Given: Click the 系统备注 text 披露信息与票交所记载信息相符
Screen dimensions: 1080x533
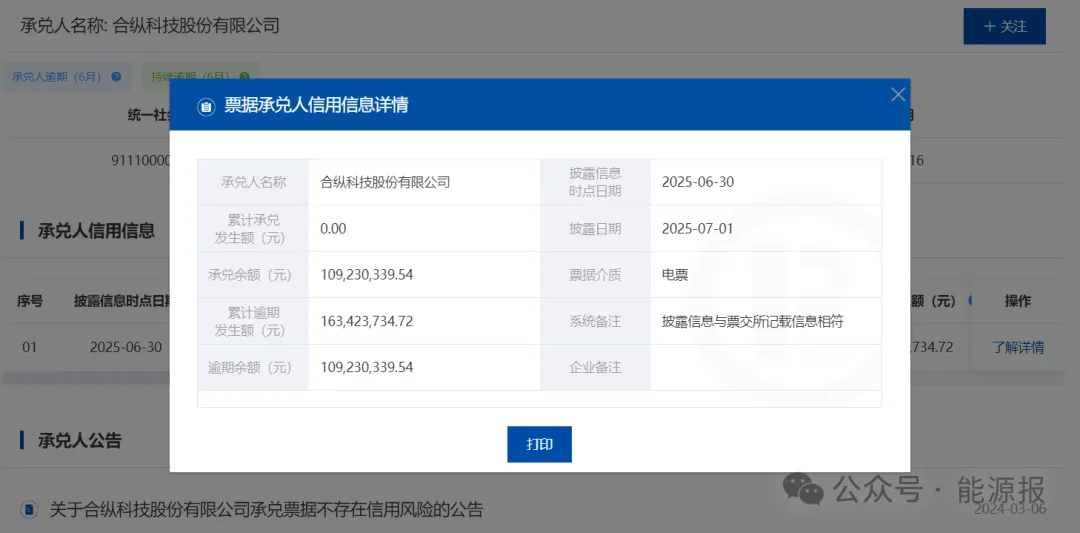Looking at the screenshot, I should tap(752, 321).
